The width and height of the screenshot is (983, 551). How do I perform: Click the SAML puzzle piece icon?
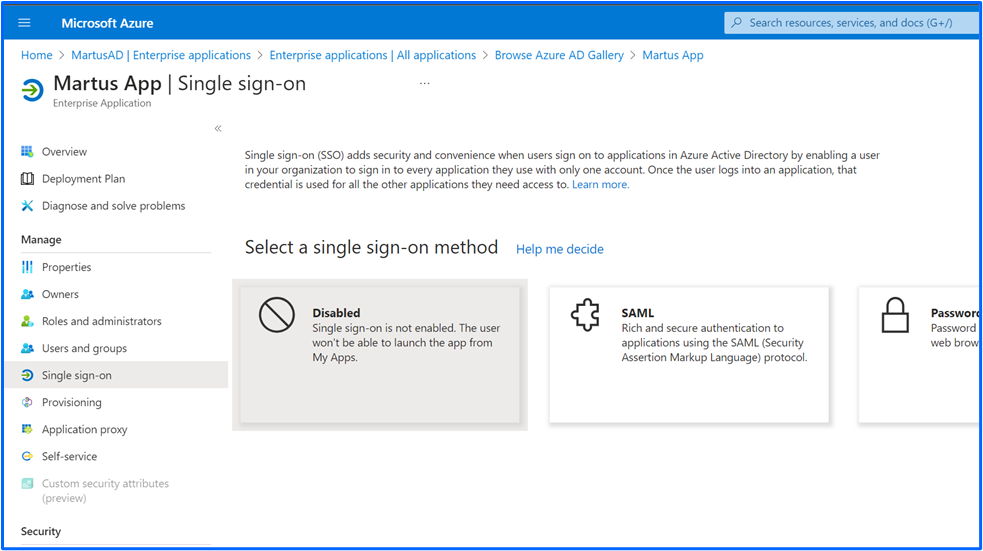(586, 315)
